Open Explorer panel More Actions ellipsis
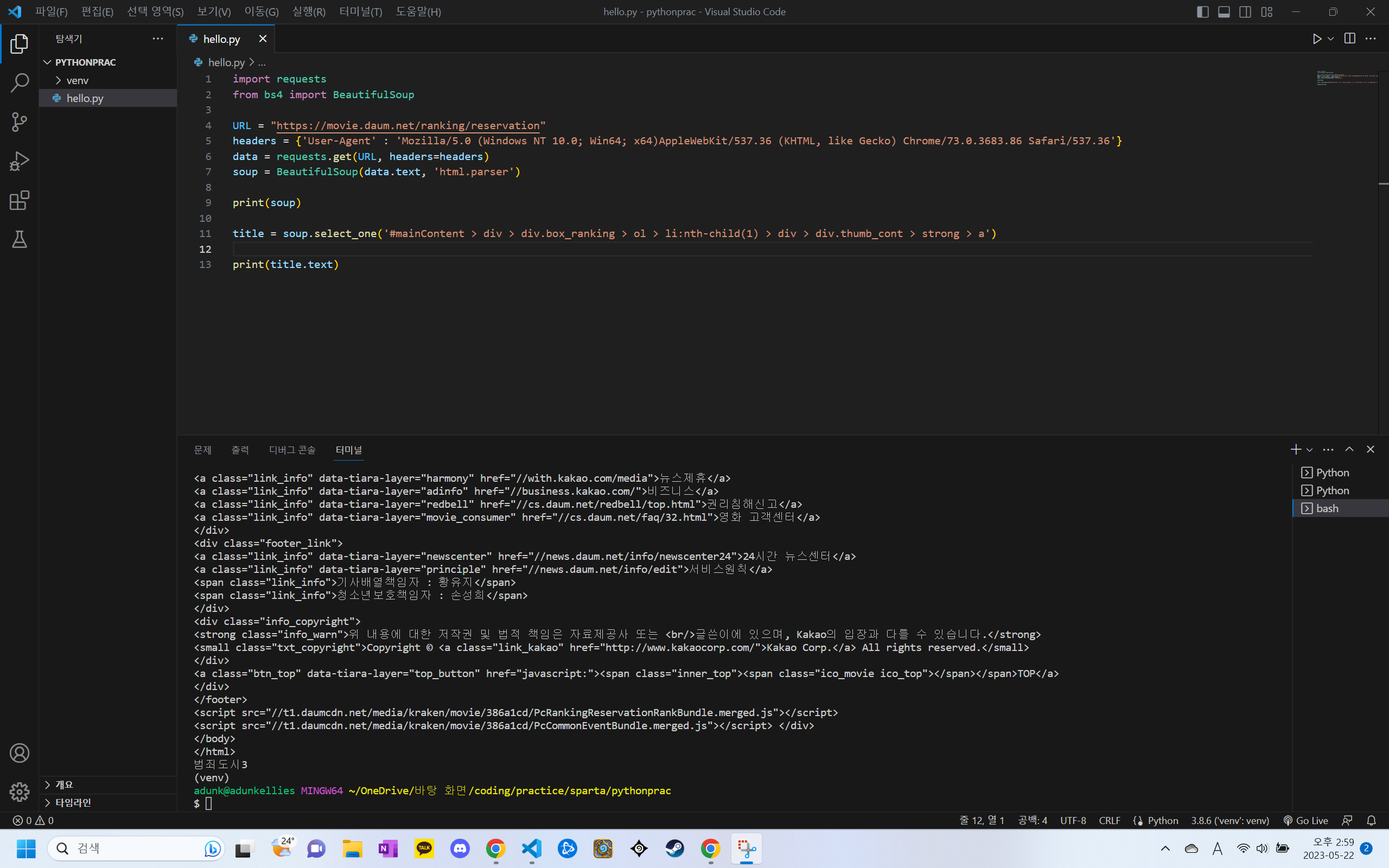1389x868 pixels. point(158,39)
